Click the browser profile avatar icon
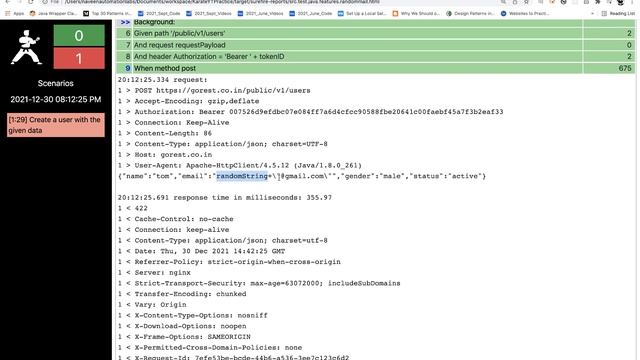The height and width of the screenshot is (360, 640). tap(620, 2)
